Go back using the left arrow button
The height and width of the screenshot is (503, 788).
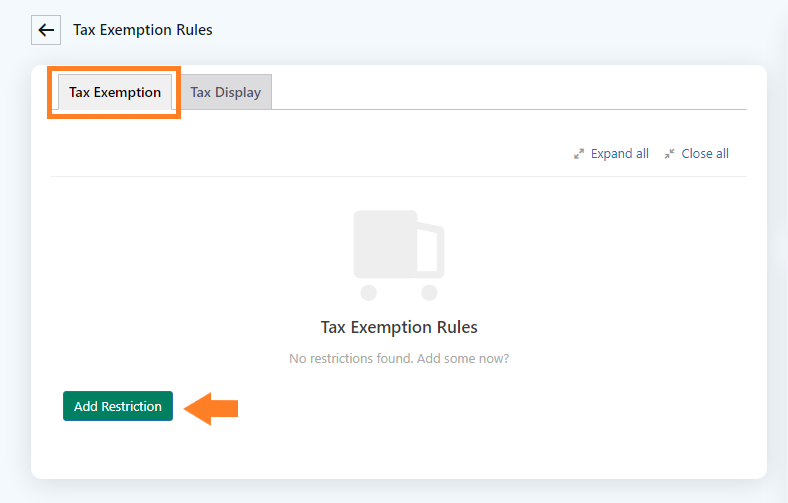(x=46, y=30)
